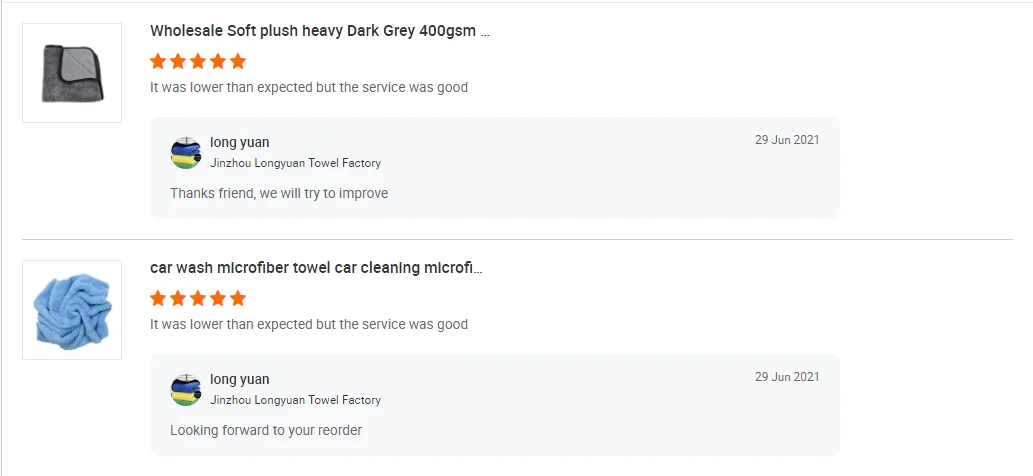Select fifth star of car wash towel rating
This screenshot has width=1033, height=476.
[x=238, y=298]
